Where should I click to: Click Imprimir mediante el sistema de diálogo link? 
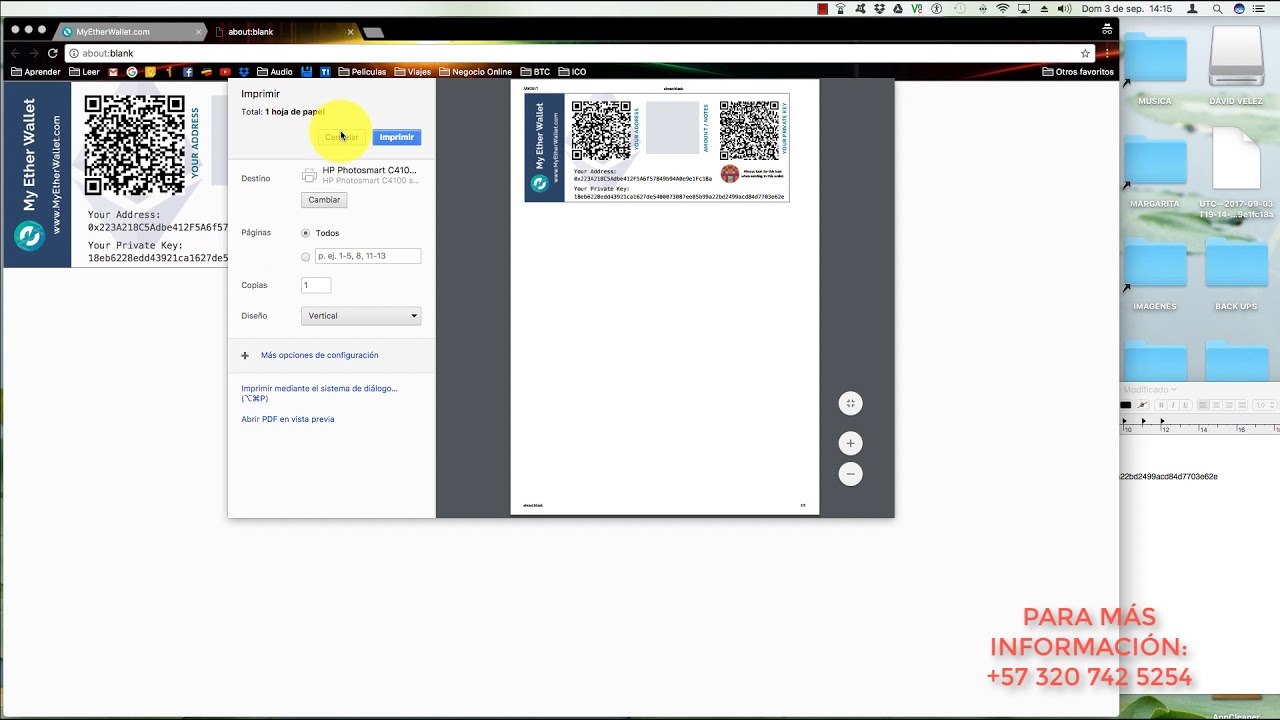319,393
